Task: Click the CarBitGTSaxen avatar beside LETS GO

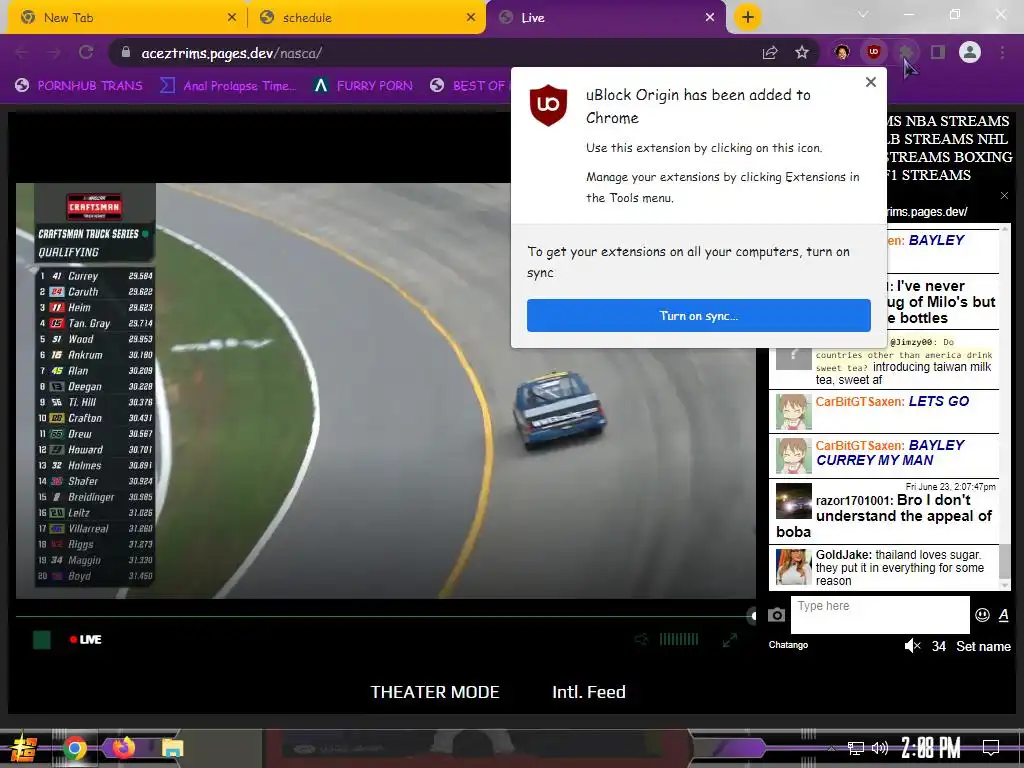Action: pyautogui.click(x=793, y=411)
